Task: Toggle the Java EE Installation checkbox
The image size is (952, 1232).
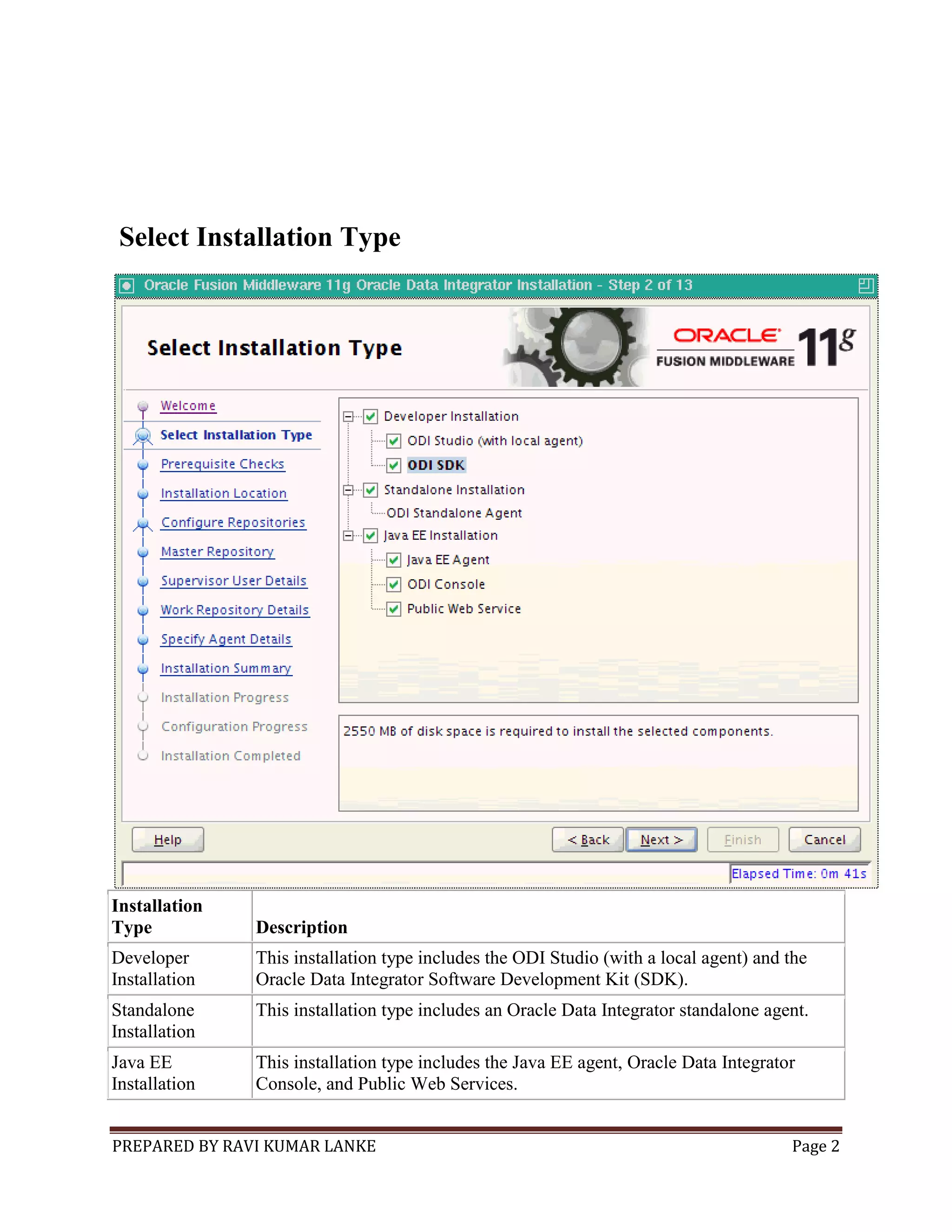Action: [x=370, y=536]
